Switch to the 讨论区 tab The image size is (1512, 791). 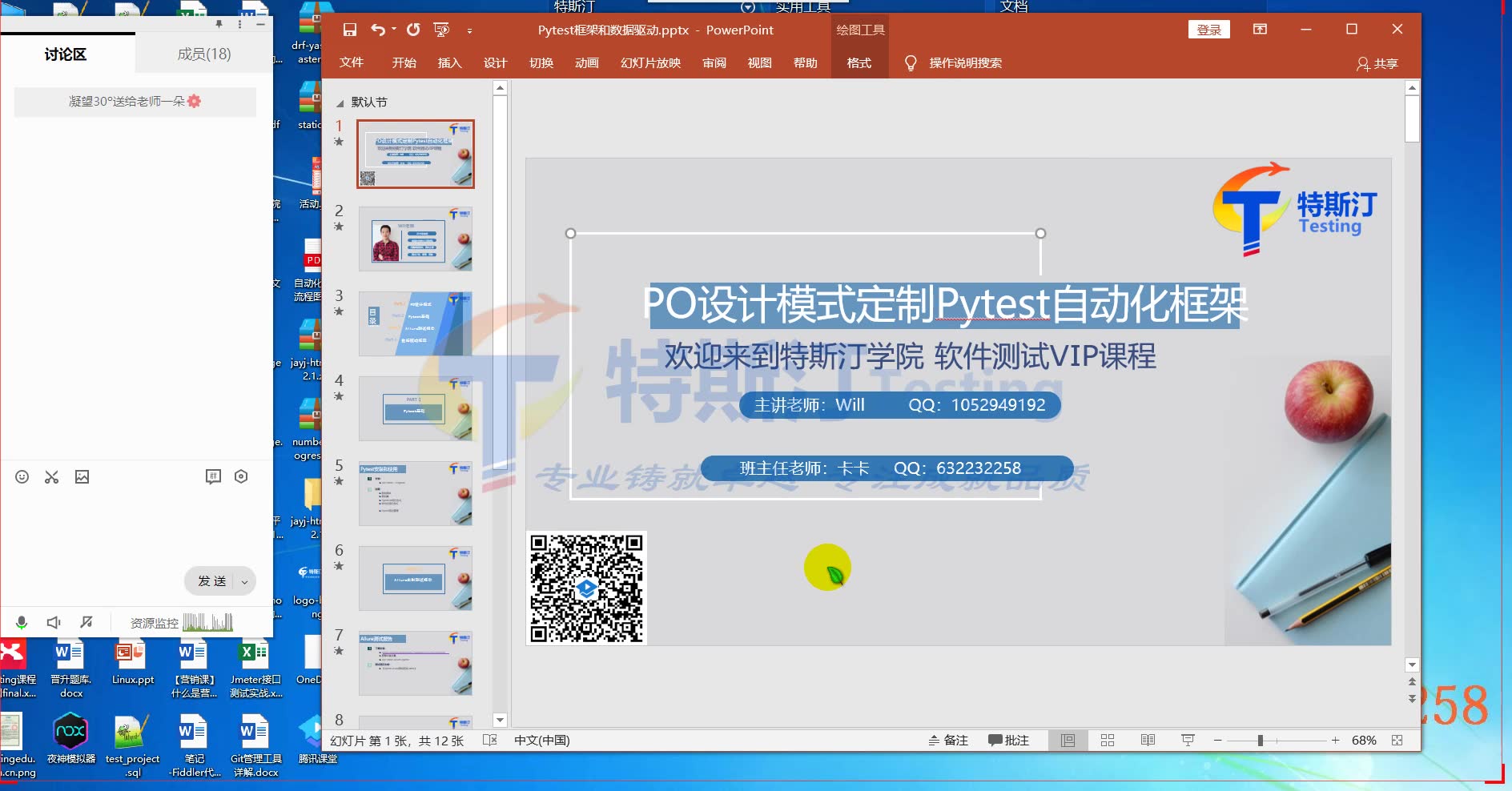(x=66, y=54)
